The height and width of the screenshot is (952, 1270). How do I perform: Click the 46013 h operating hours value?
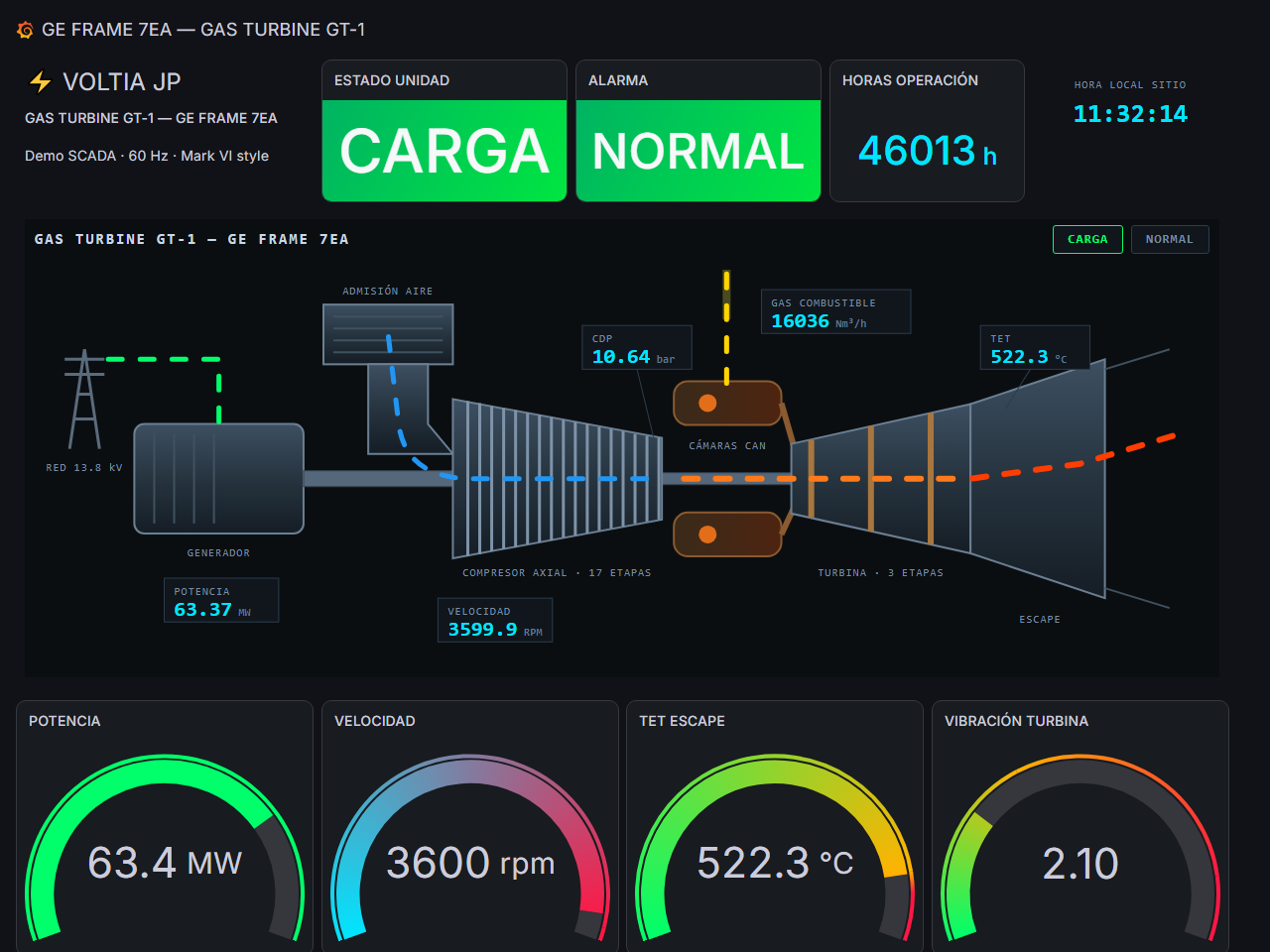click(x=928, y=151)
